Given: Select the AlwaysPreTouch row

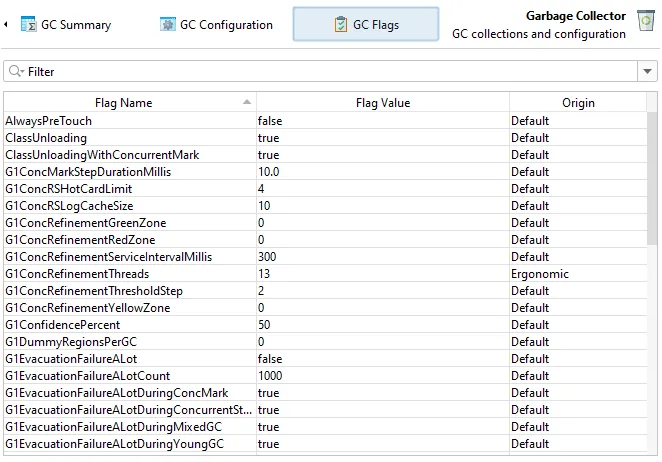Looking at the screenshot, I should (x=325, y=121).
